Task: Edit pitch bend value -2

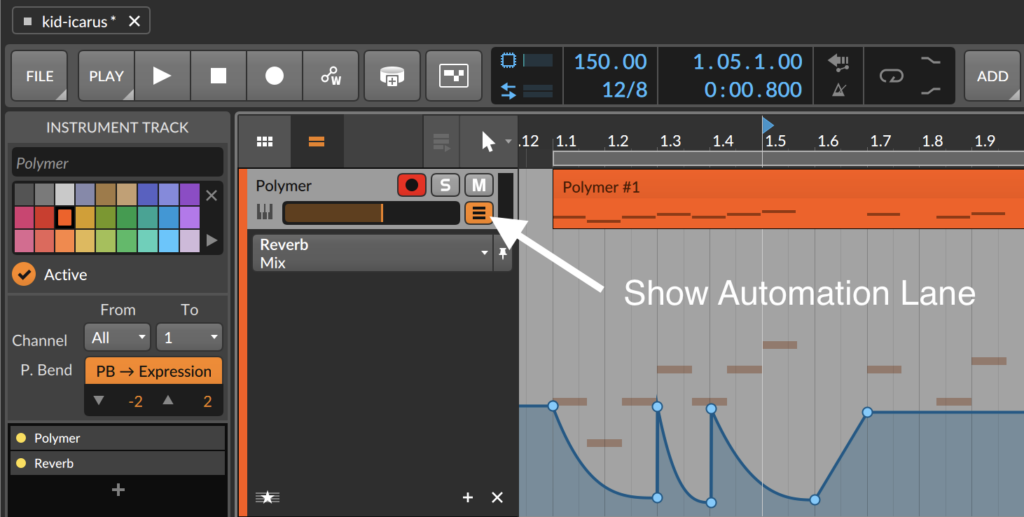Action: [135, 401]
